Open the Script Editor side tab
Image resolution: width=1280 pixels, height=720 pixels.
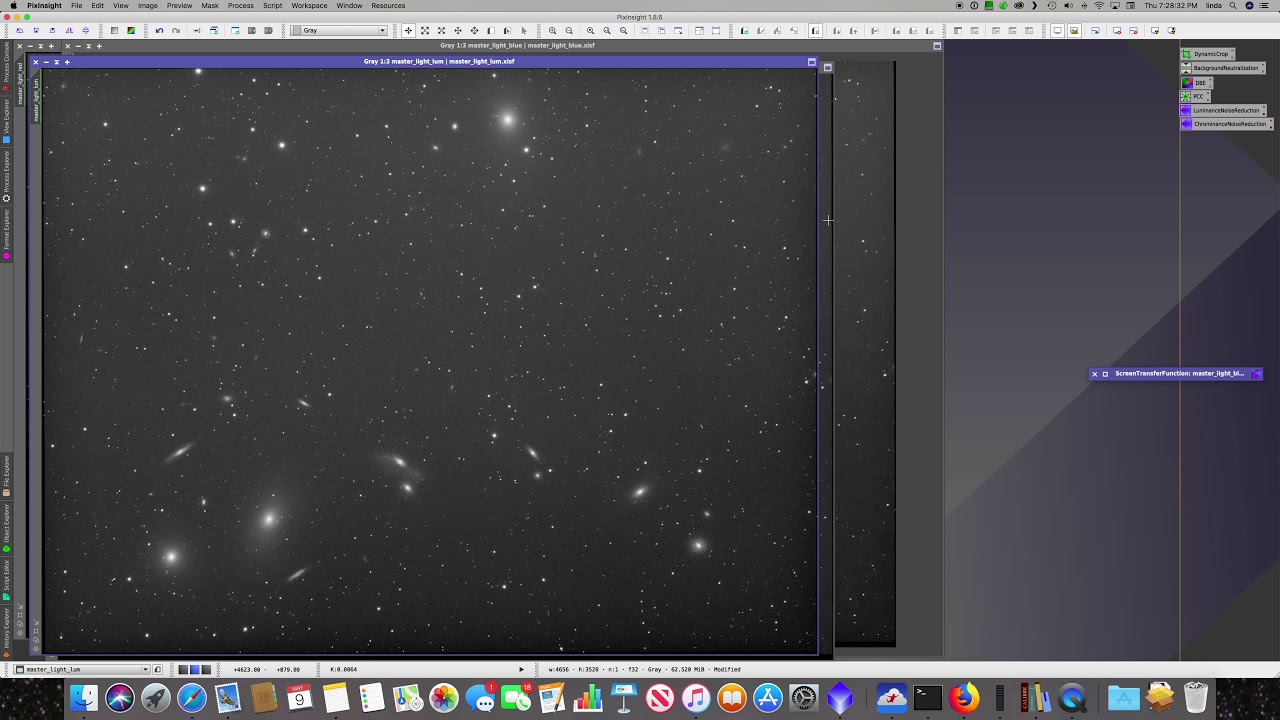[x=6, y=579]
